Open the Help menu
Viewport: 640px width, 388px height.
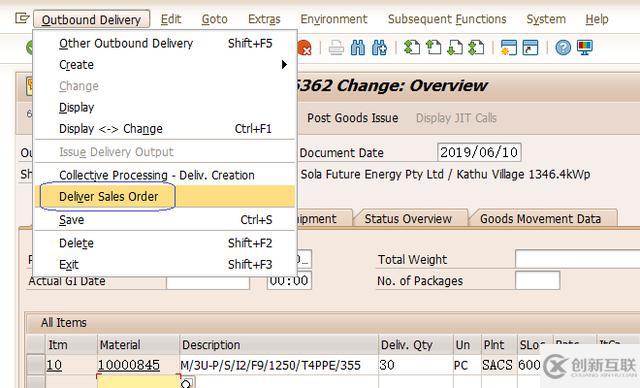pyautogui.click(x=597, y=19)
